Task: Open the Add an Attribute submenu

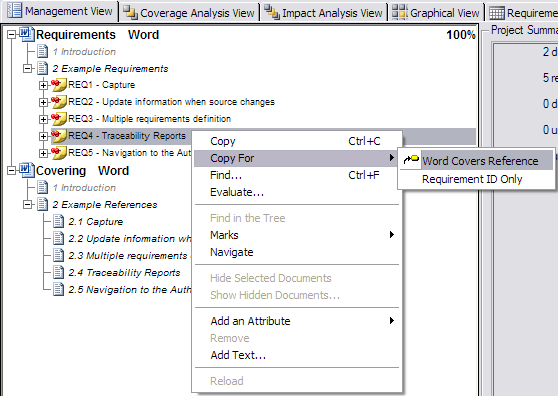Action: [x=297, y=321]
